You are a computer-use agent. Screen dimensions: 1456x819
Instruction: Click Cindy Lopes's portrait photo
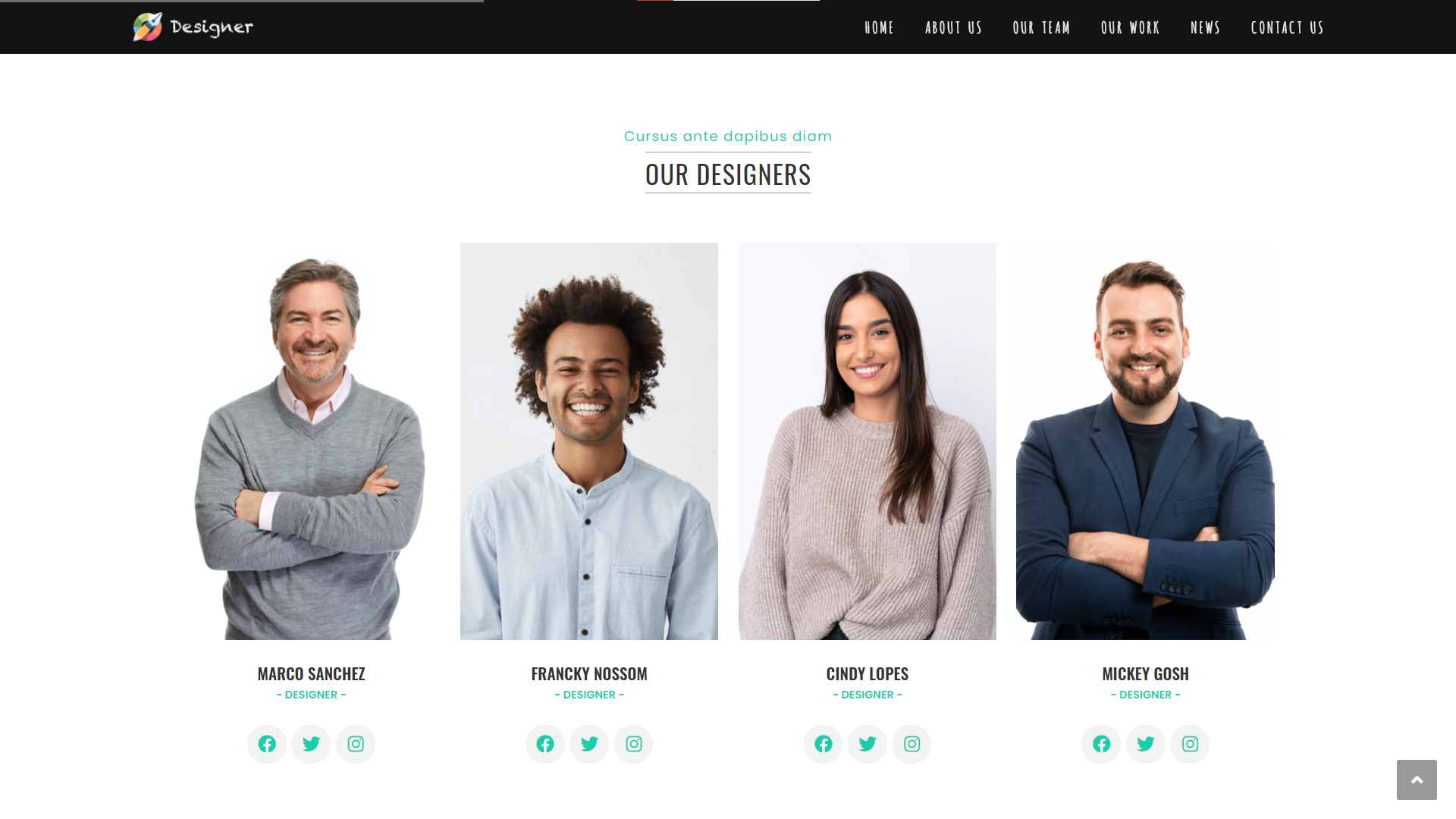pyautogui.click(x=868, y=441)
